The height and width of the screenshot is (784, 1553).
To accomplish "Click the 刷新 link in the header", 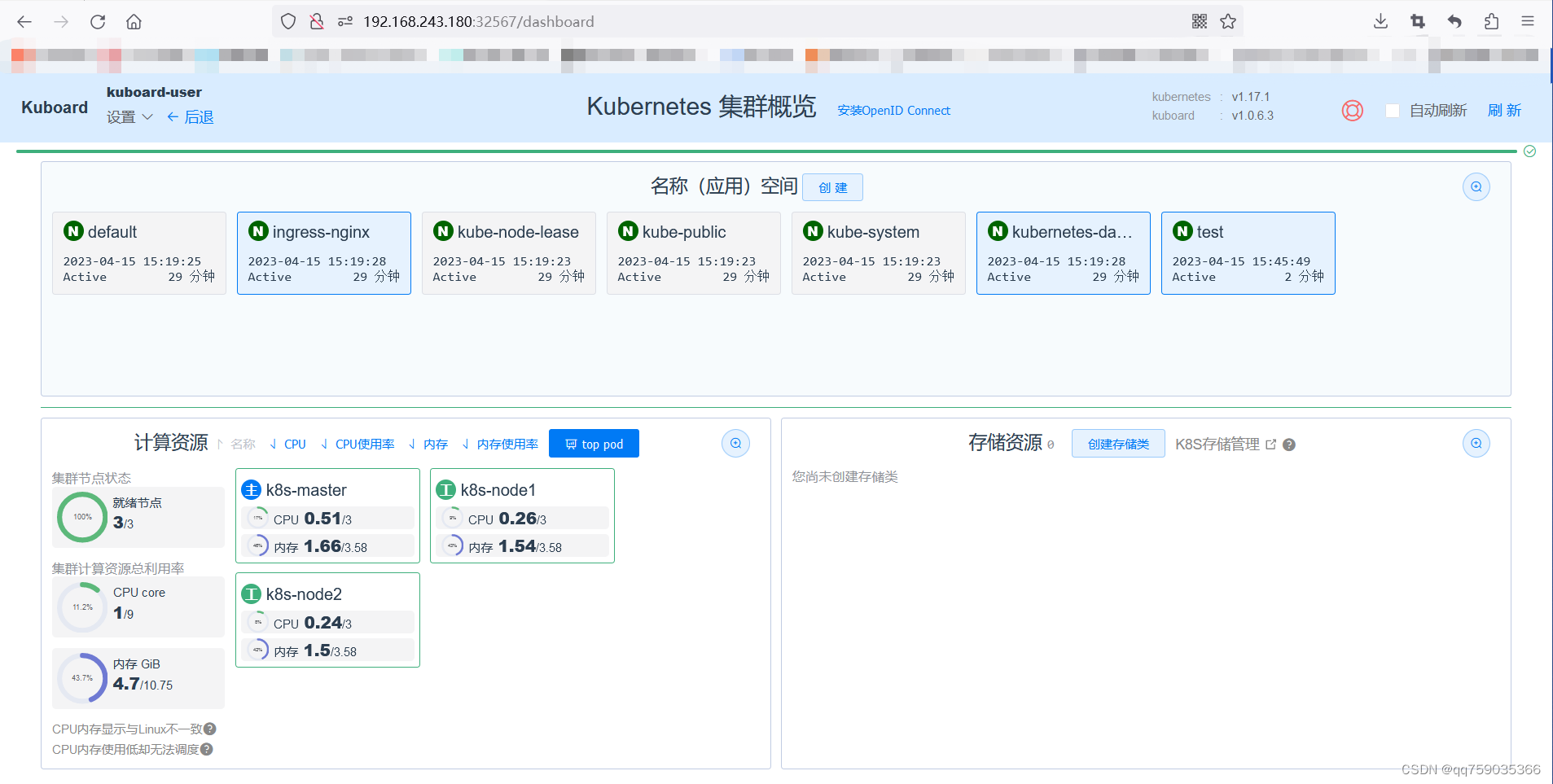I will click(x=1504, y=111).
